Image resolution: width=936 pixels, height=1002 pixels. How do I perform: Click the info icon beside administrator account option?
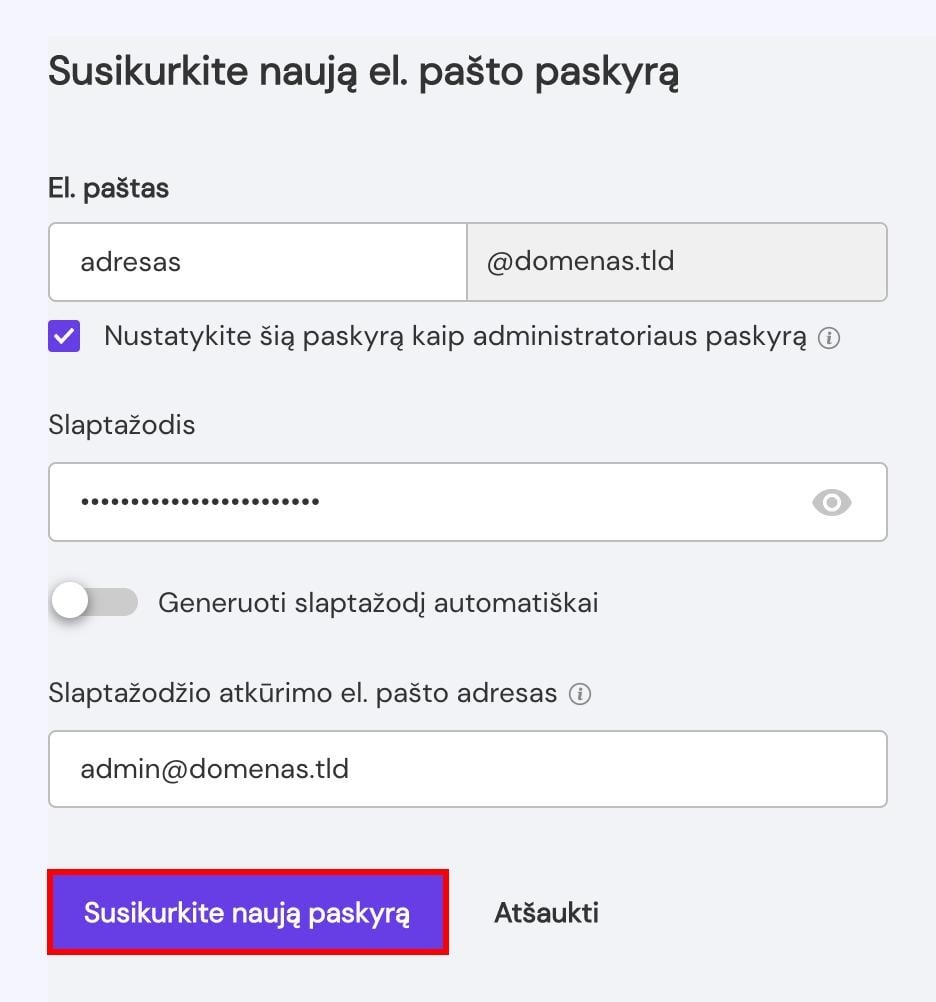829,338
